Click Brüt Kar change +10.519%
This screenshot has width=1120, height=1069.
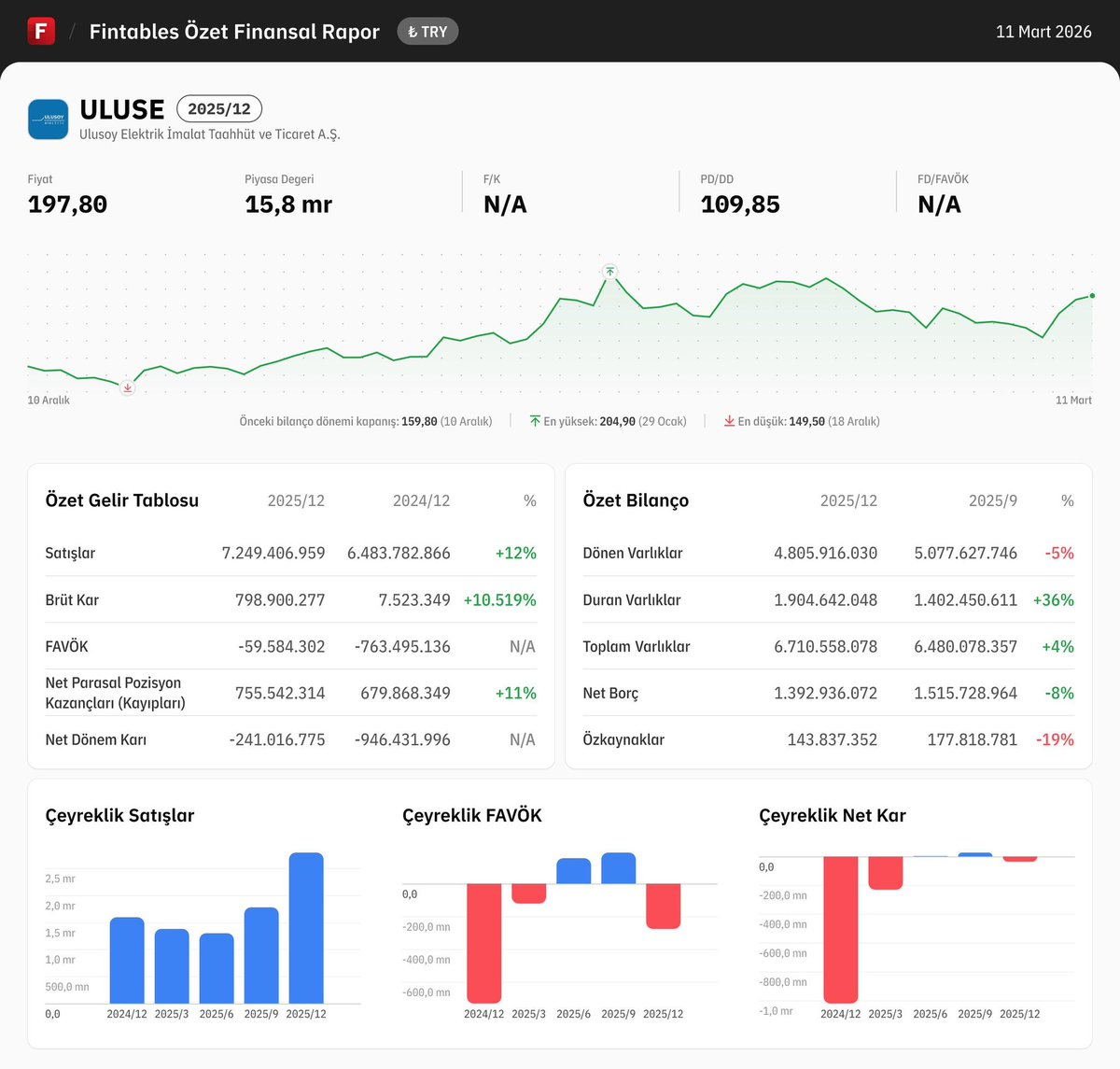500,599
